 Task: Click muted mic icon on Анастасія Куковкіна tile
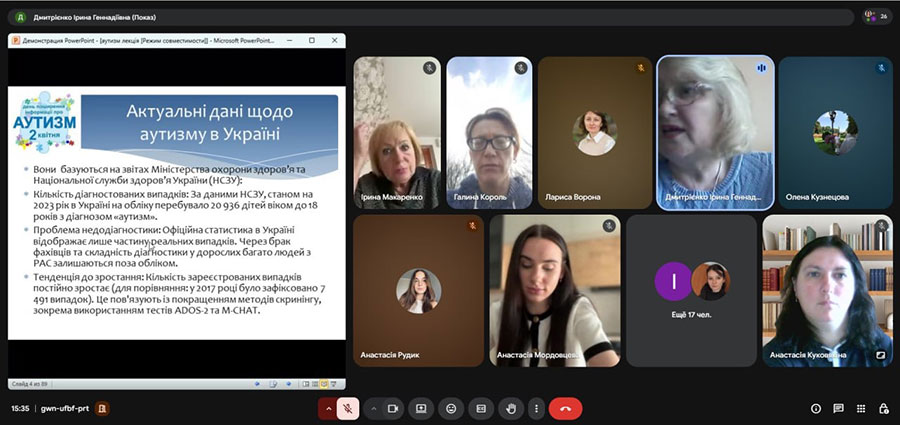point(881,226)
